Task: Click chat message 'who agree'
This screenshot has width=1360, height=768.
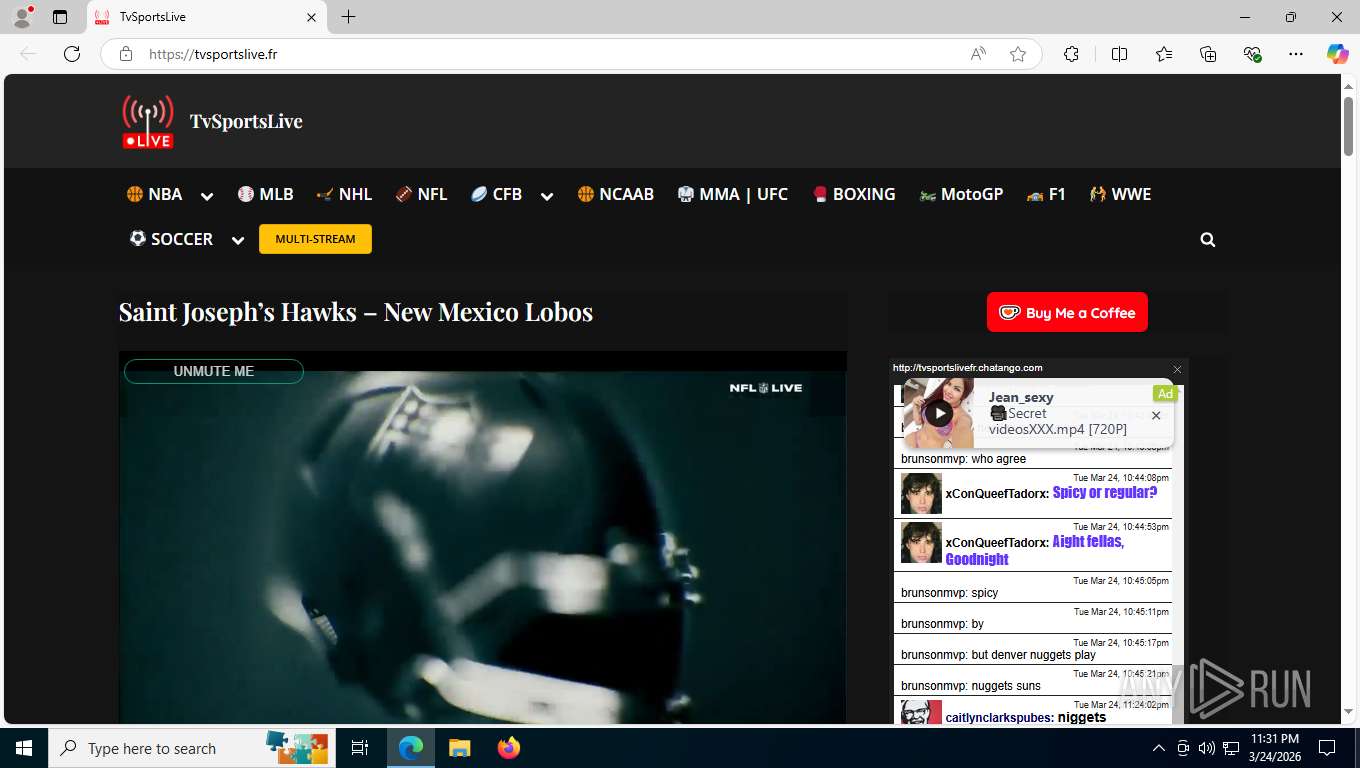Action: 998,459
